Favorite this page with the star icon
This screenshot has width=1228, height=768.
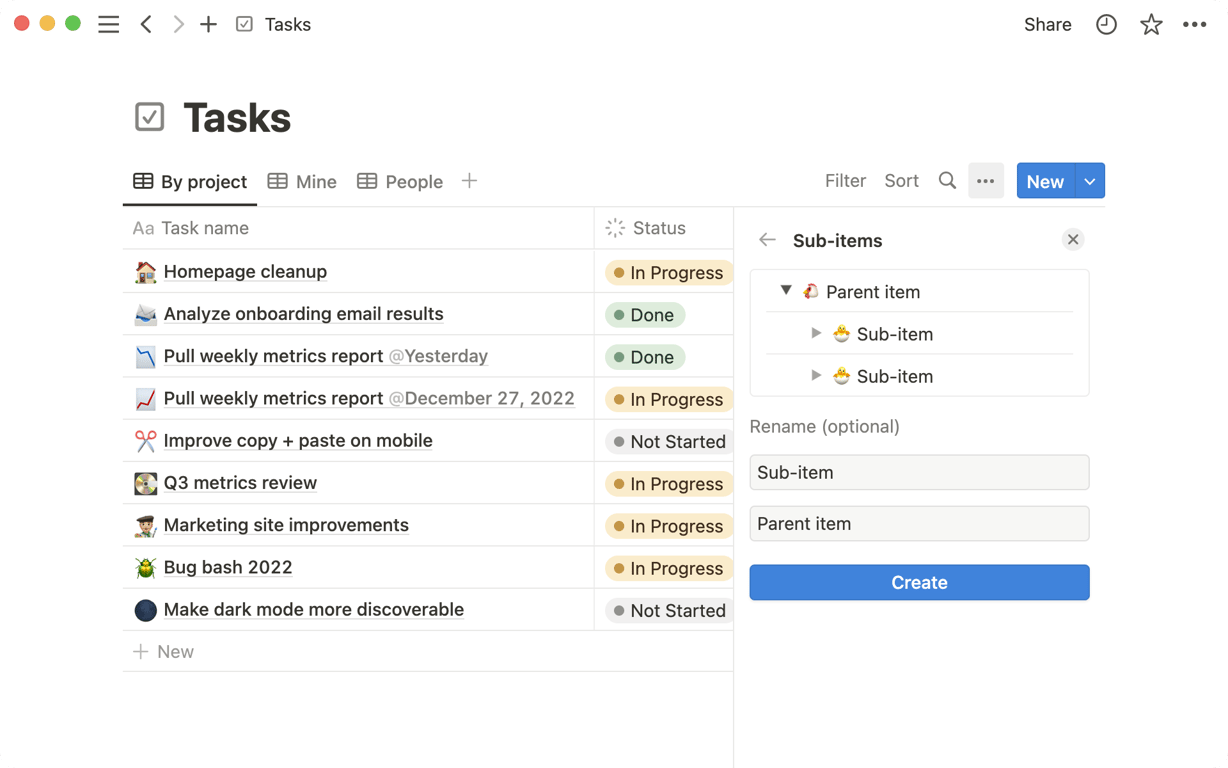click(1151, 25)
